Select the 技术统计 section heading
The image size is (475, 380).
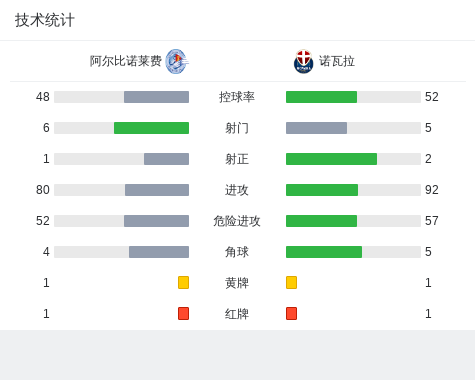pos(44,20)
